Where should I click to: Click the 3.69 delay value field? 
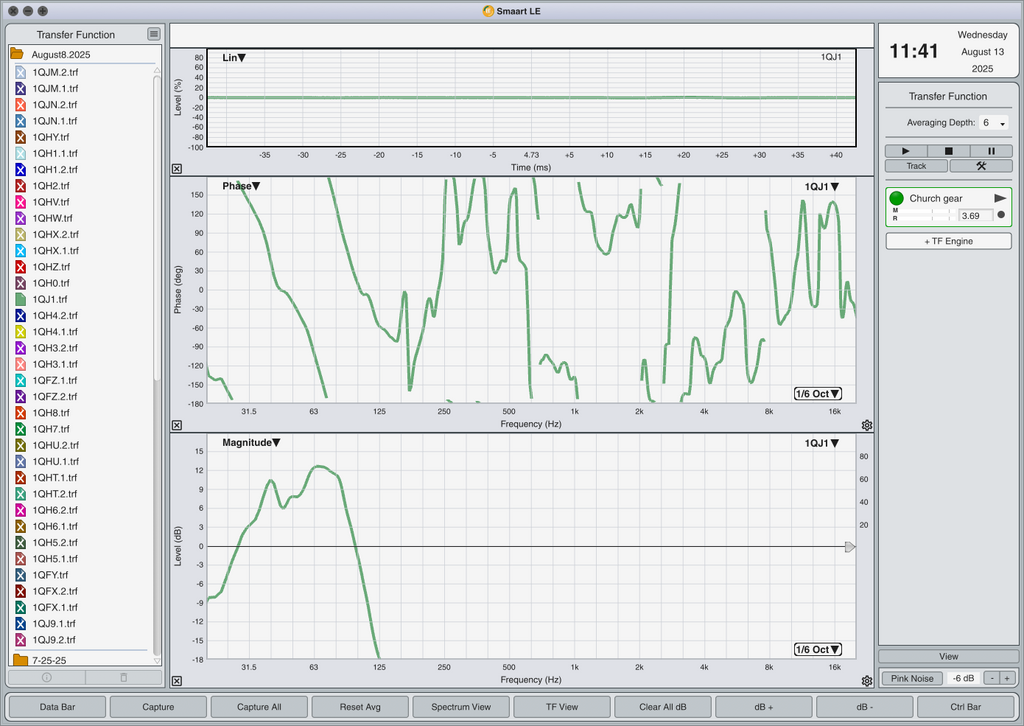click(975, 215)
